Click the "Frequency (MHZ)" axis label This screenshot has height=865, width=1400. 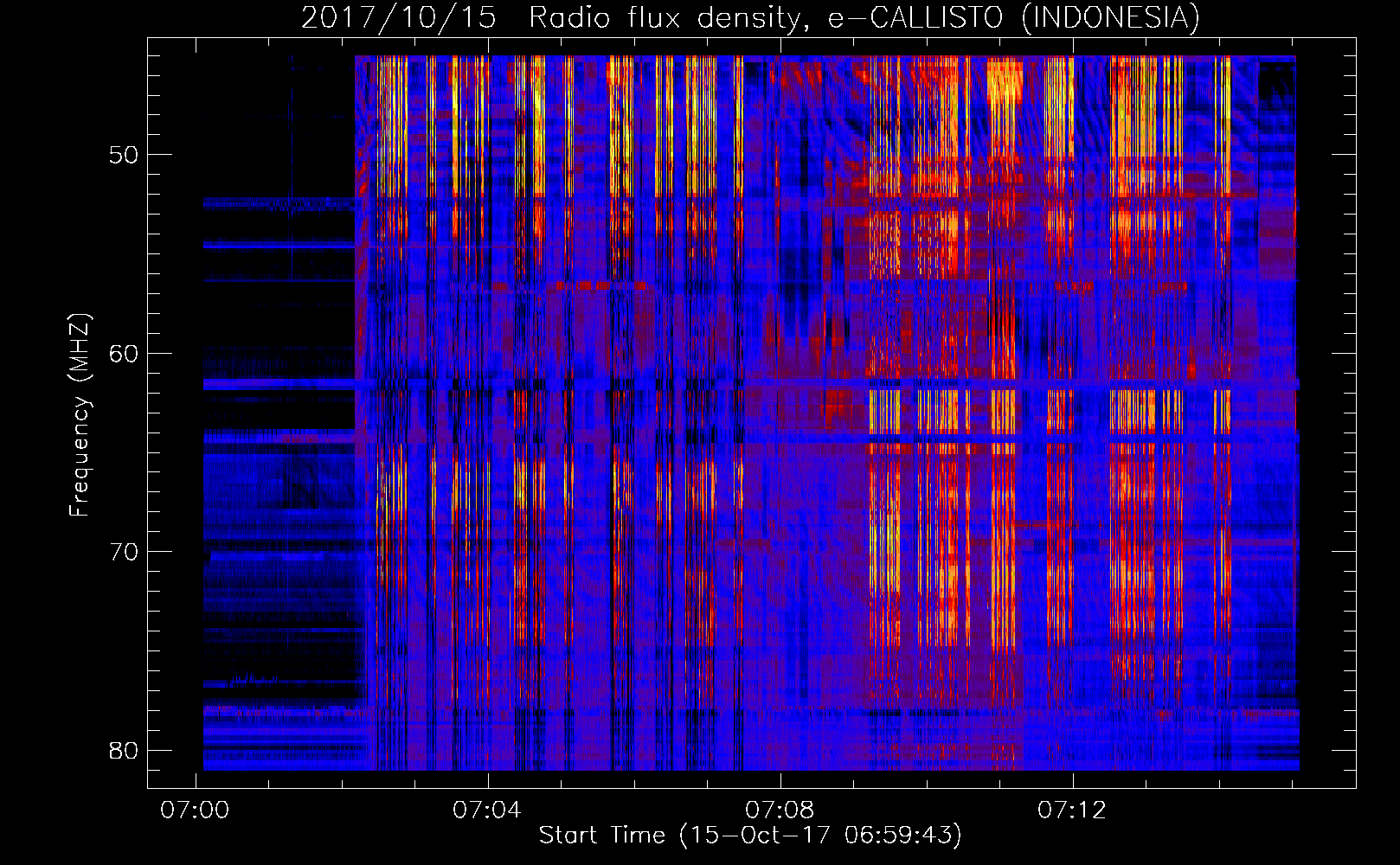coord(80,415)
